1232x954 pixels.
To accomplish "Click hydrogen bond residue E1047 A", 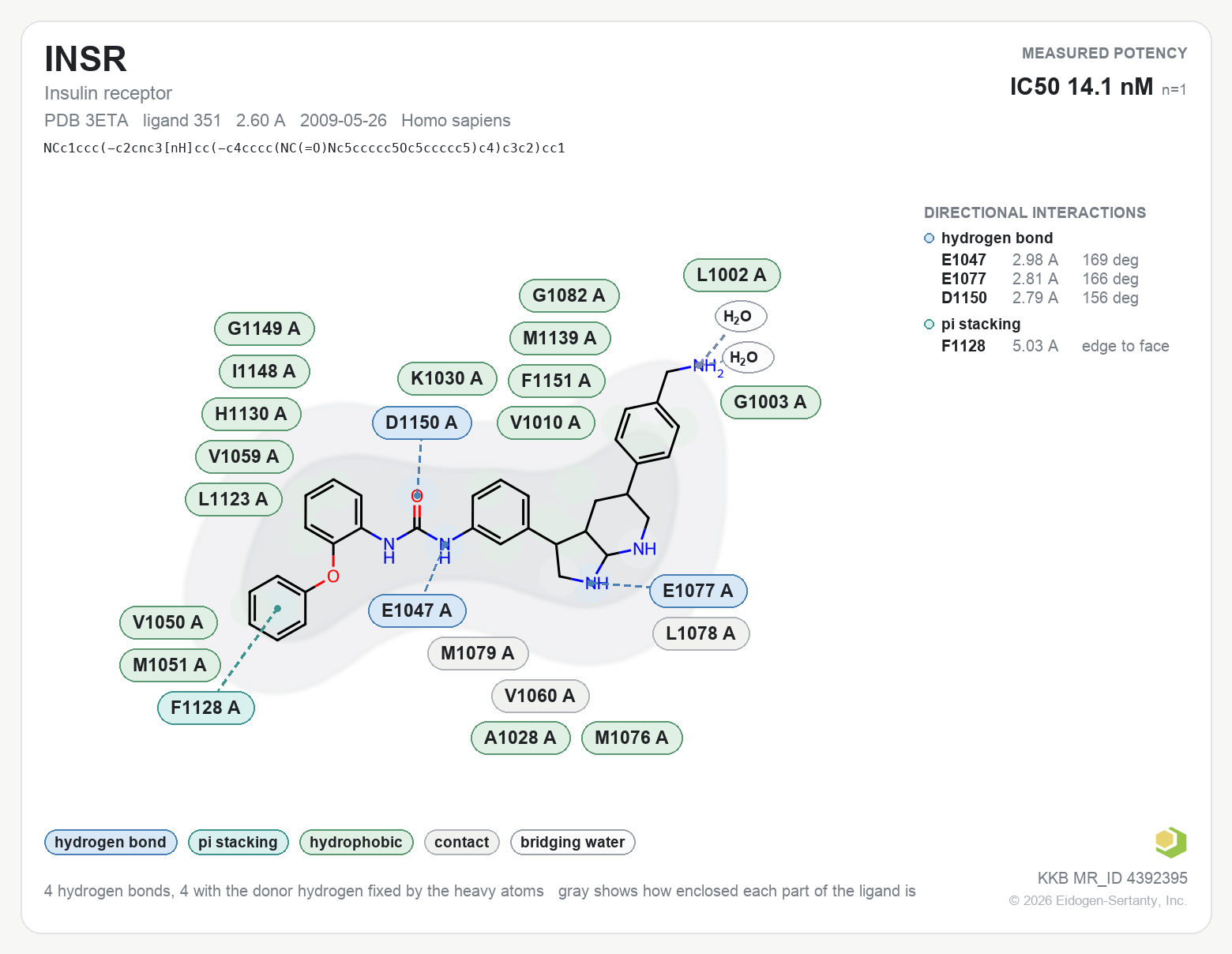I will (x=417, y=611).
